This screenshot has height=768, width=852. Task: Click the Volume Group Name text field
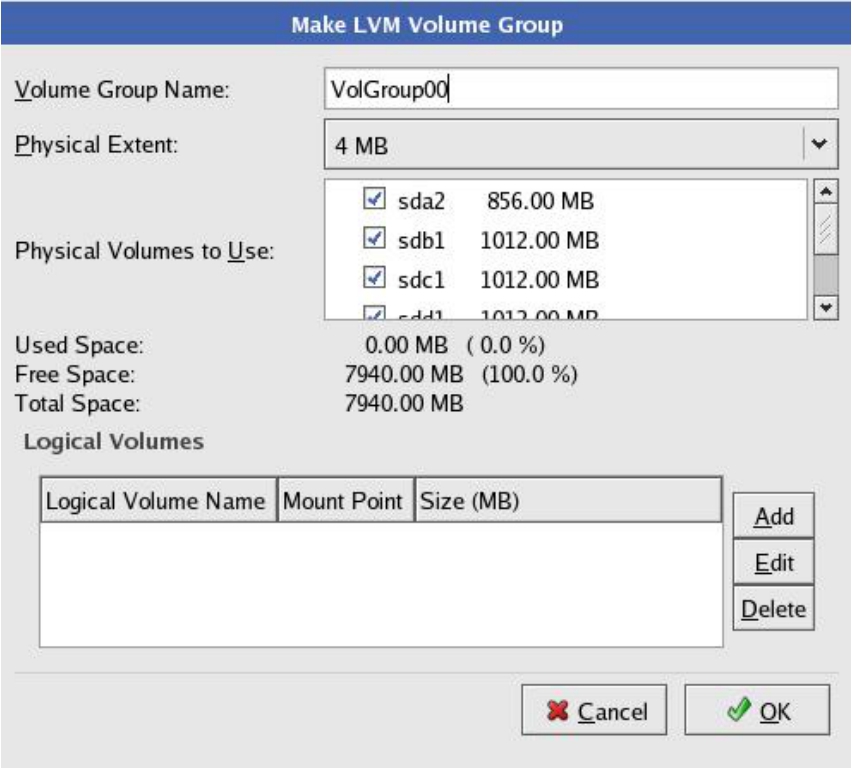coord(580,89)
